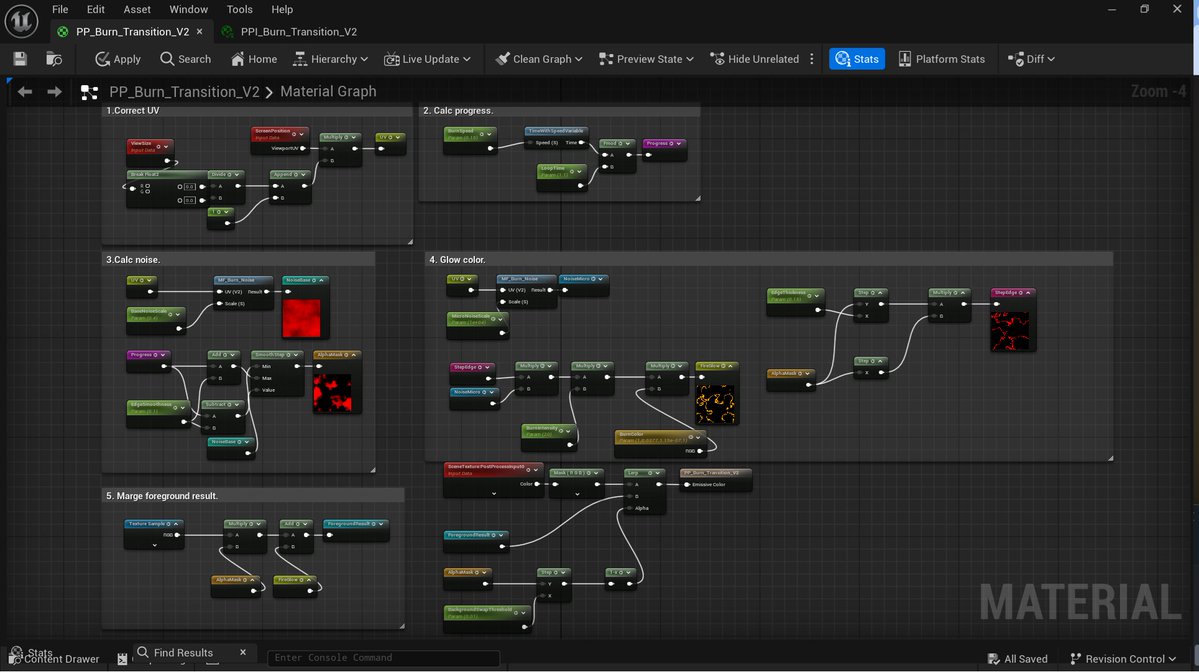Toggle Hide Unrelated nodes
Screen dimensions: 1199x672
coord(755,59)
